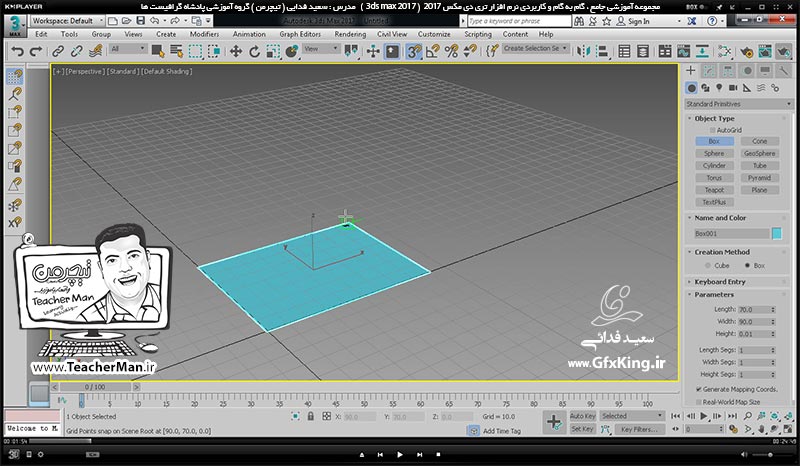Open the Selected key filter dropdown

point(632,416)
